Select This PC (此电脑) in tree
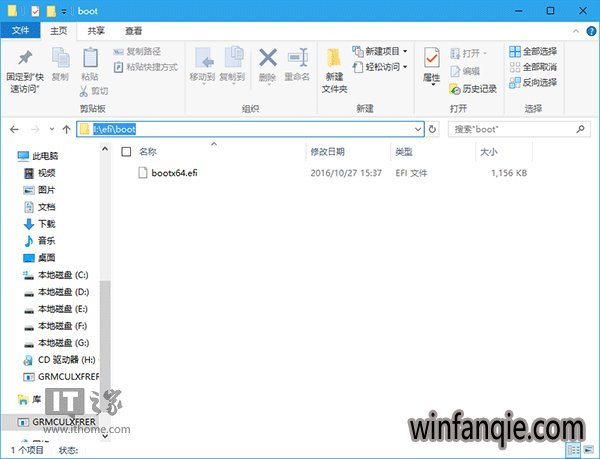This screenshot has height=459, width=600. 38,156
